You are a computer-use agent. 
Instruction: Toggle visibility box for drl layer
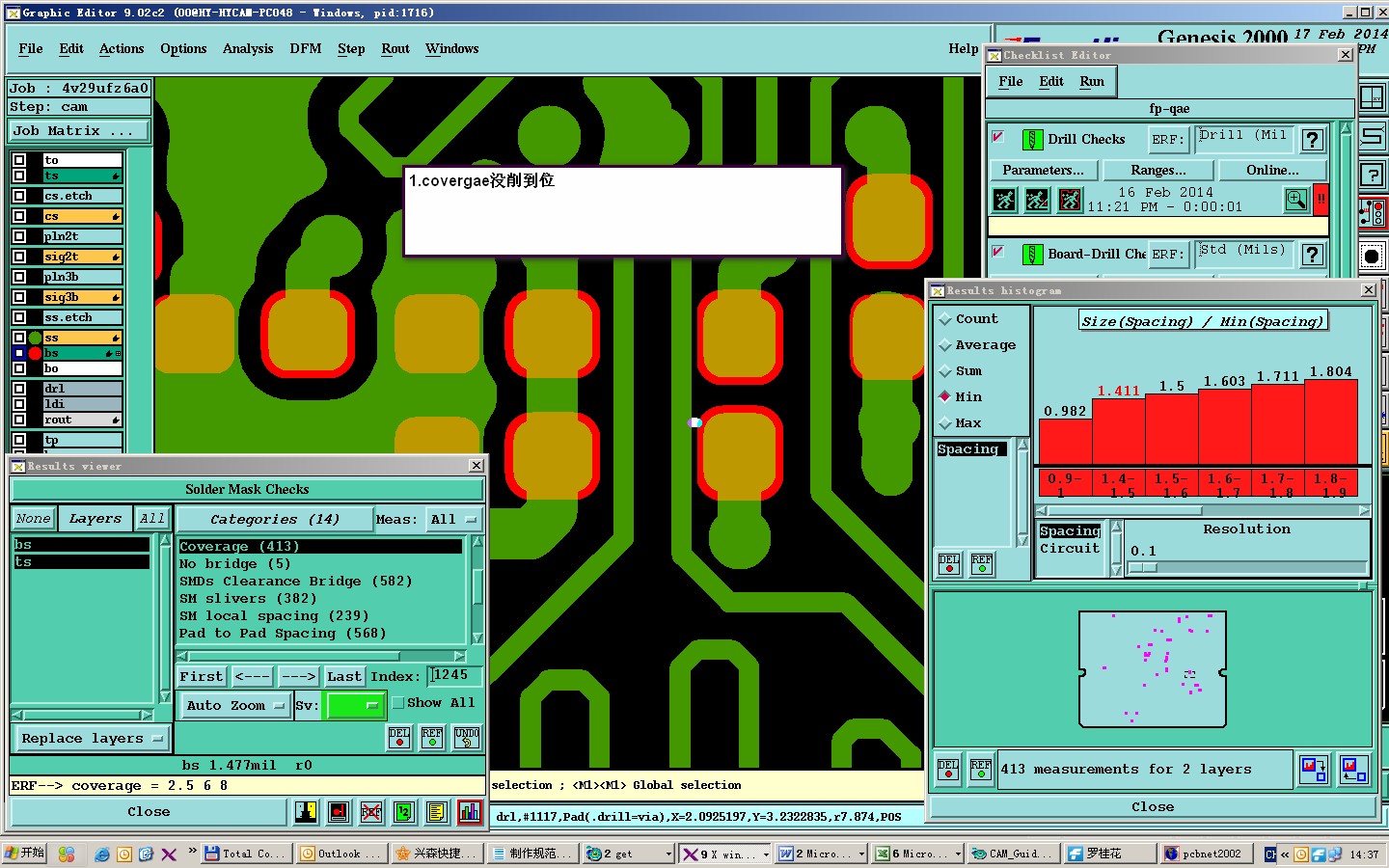coord(19,389)
